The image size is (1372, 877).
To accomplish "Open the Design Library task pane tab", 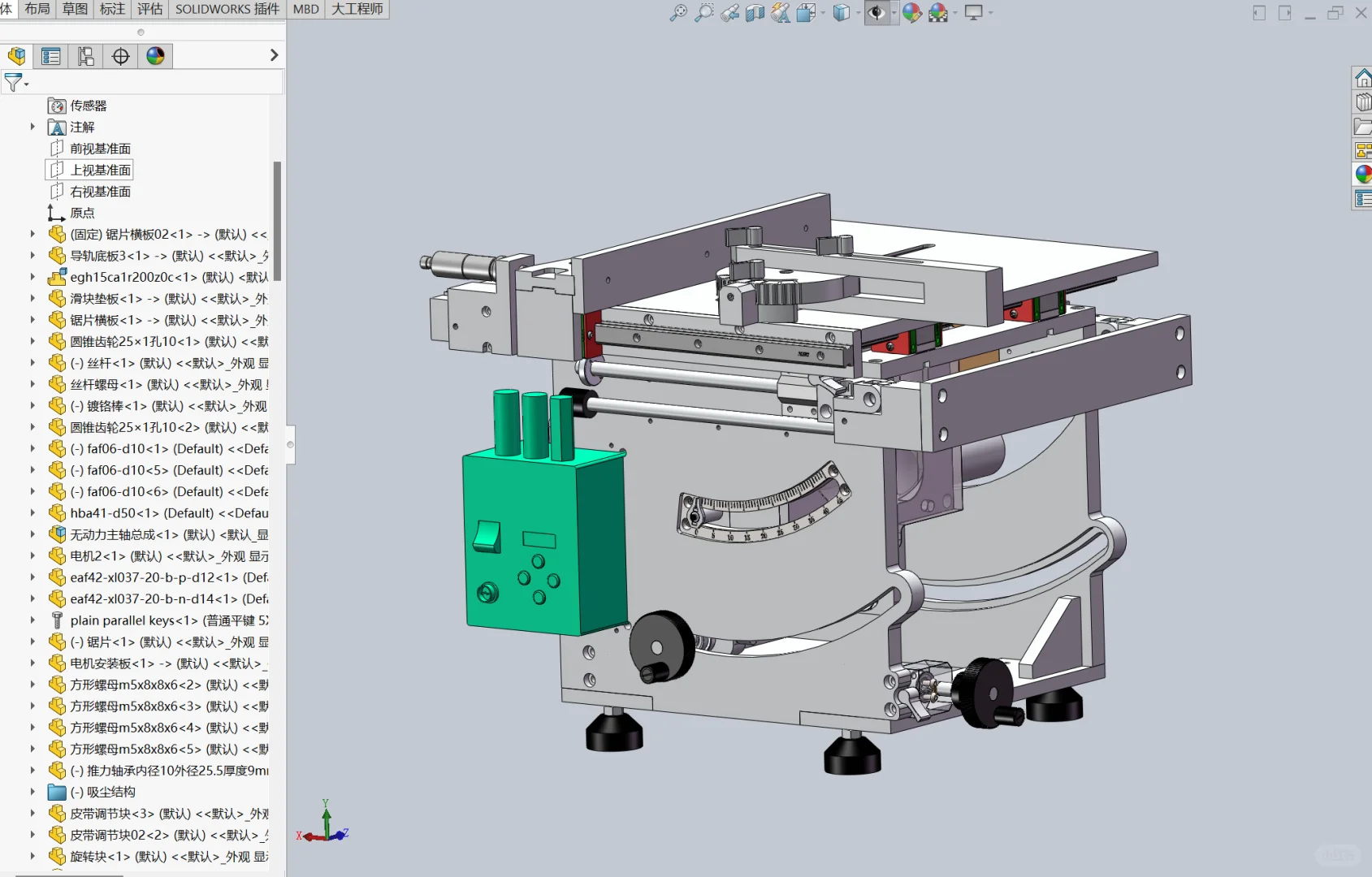I will pos(1362,102).
